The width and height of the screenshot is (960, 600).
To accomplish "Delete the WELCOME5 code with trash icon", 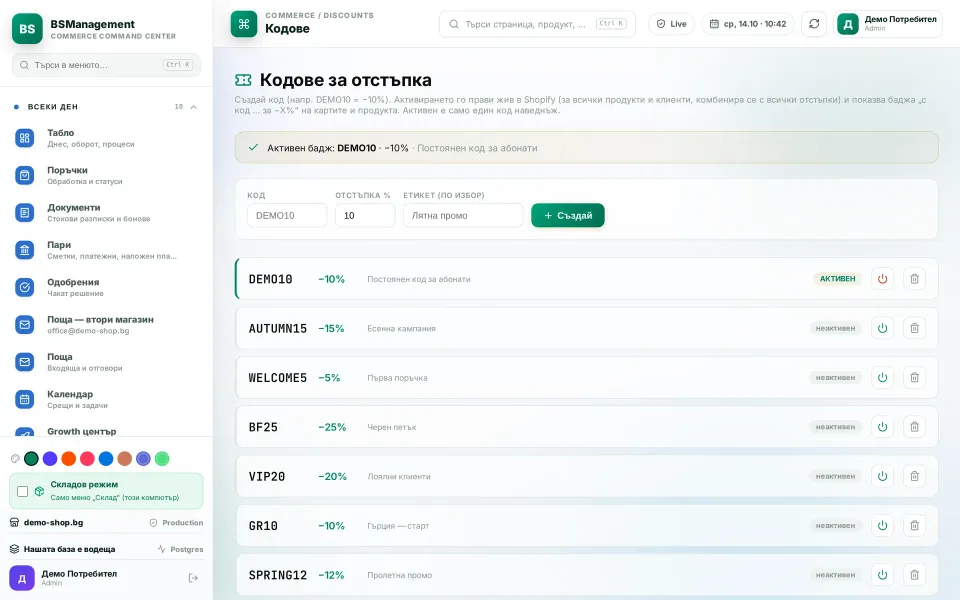I will pos(914,378).
